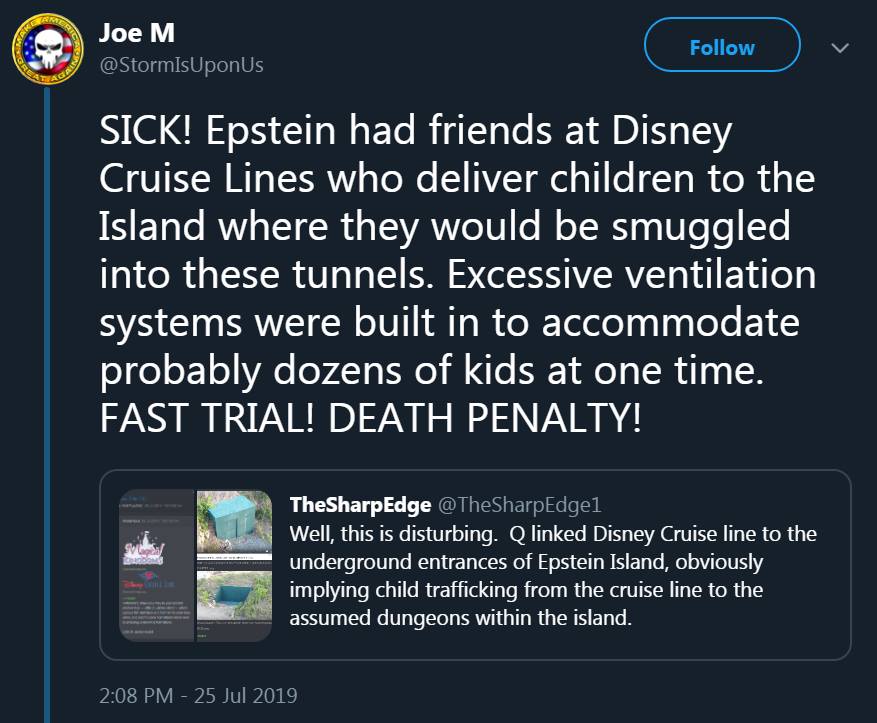Click "assumed dungeons within the island" line

(461, 617)
